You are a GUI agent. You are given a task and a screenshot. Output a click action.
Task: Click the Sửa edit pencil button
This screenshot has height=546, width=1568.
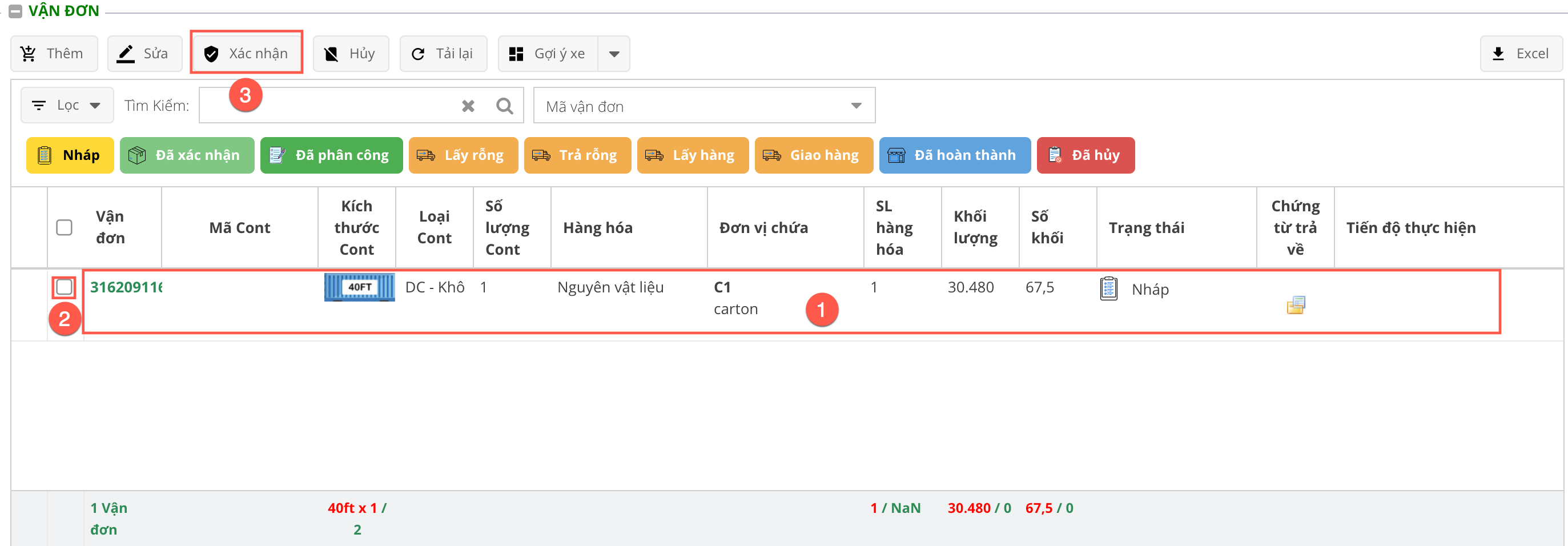click(x=144, y=54)
